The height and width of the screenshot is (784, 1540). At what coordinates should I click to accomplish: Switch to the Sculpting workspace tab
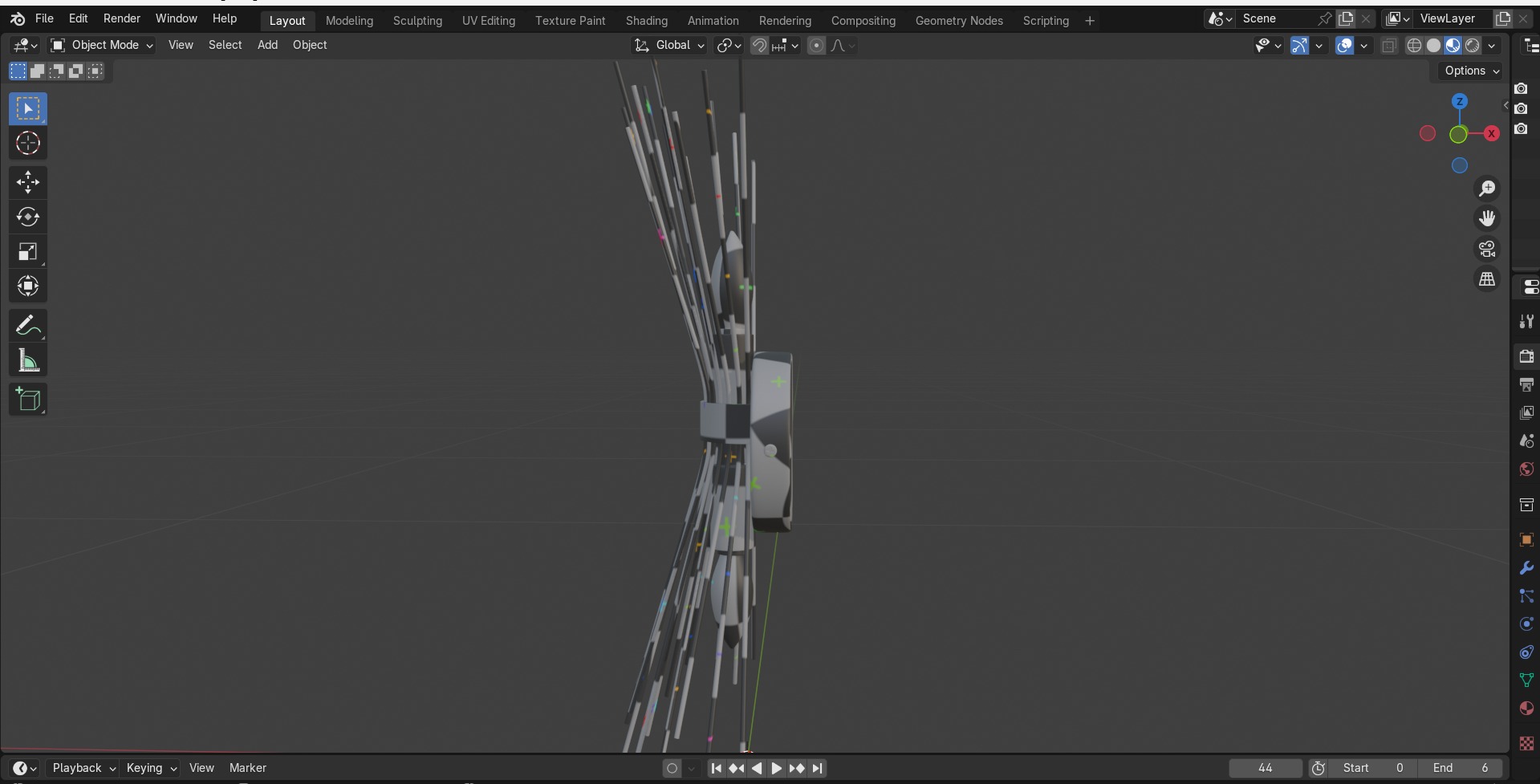point(417,21)
